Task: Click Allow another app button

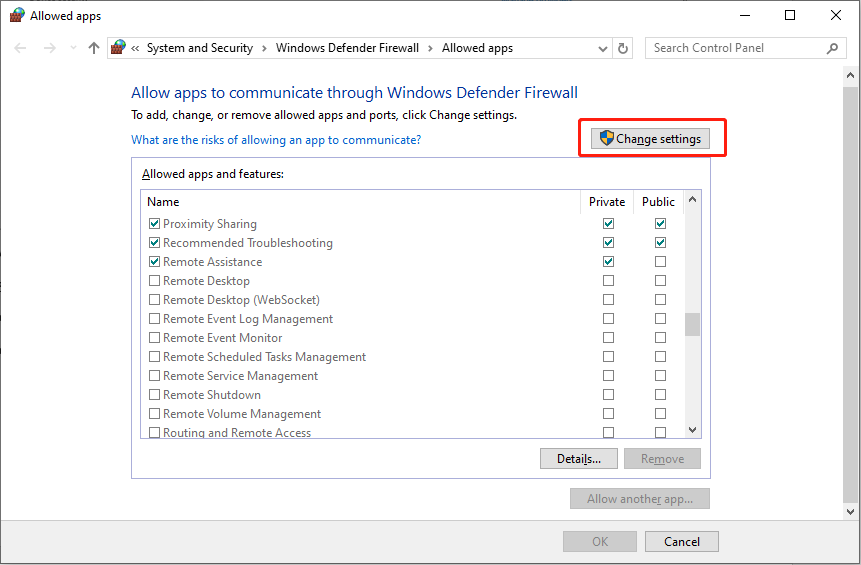Action: point(640,499)
